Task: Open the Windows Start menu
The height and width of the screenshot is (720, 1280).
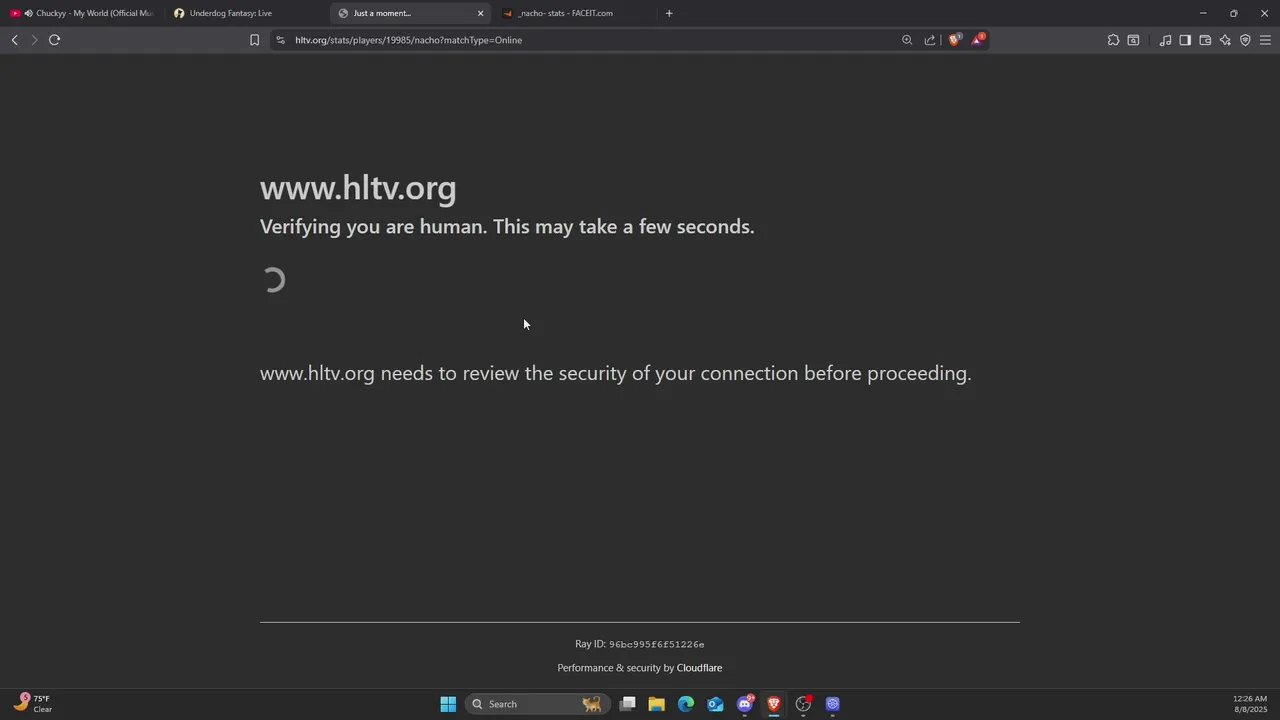Action: [x=448, y=704]
